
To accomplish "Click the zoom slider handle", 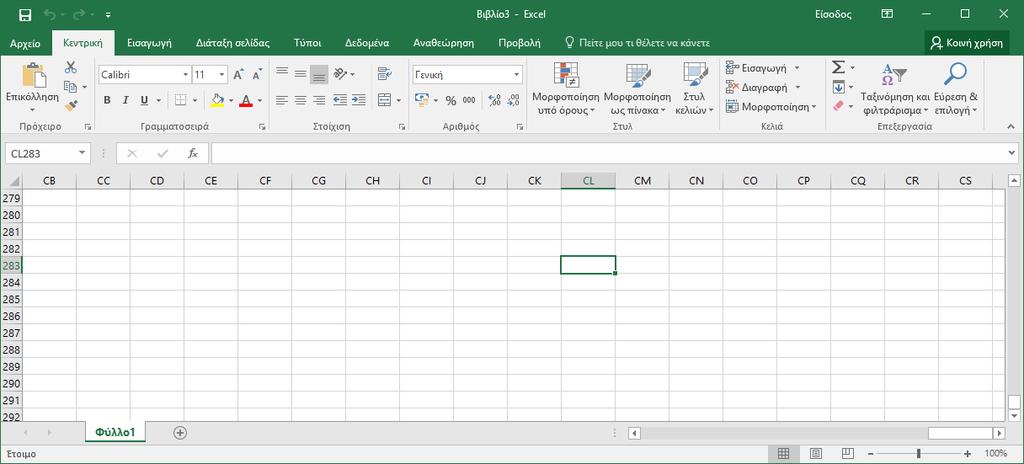I will tap(919, 453).
